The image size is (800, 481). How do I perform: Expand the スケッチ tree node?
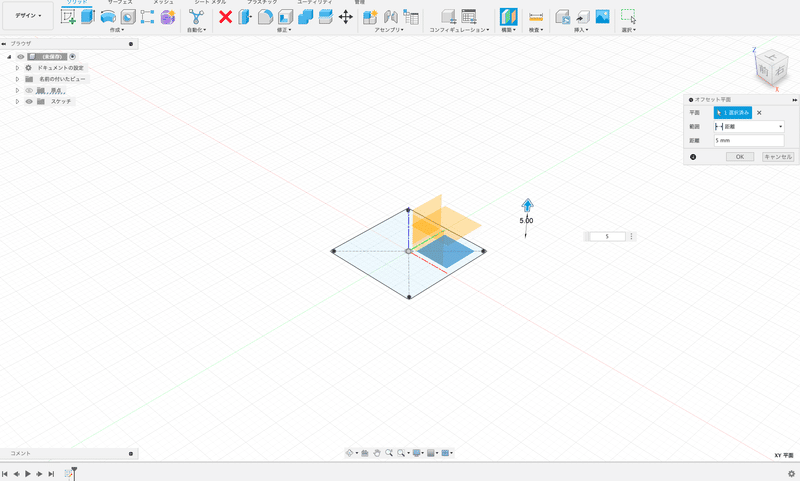[17, 102]
